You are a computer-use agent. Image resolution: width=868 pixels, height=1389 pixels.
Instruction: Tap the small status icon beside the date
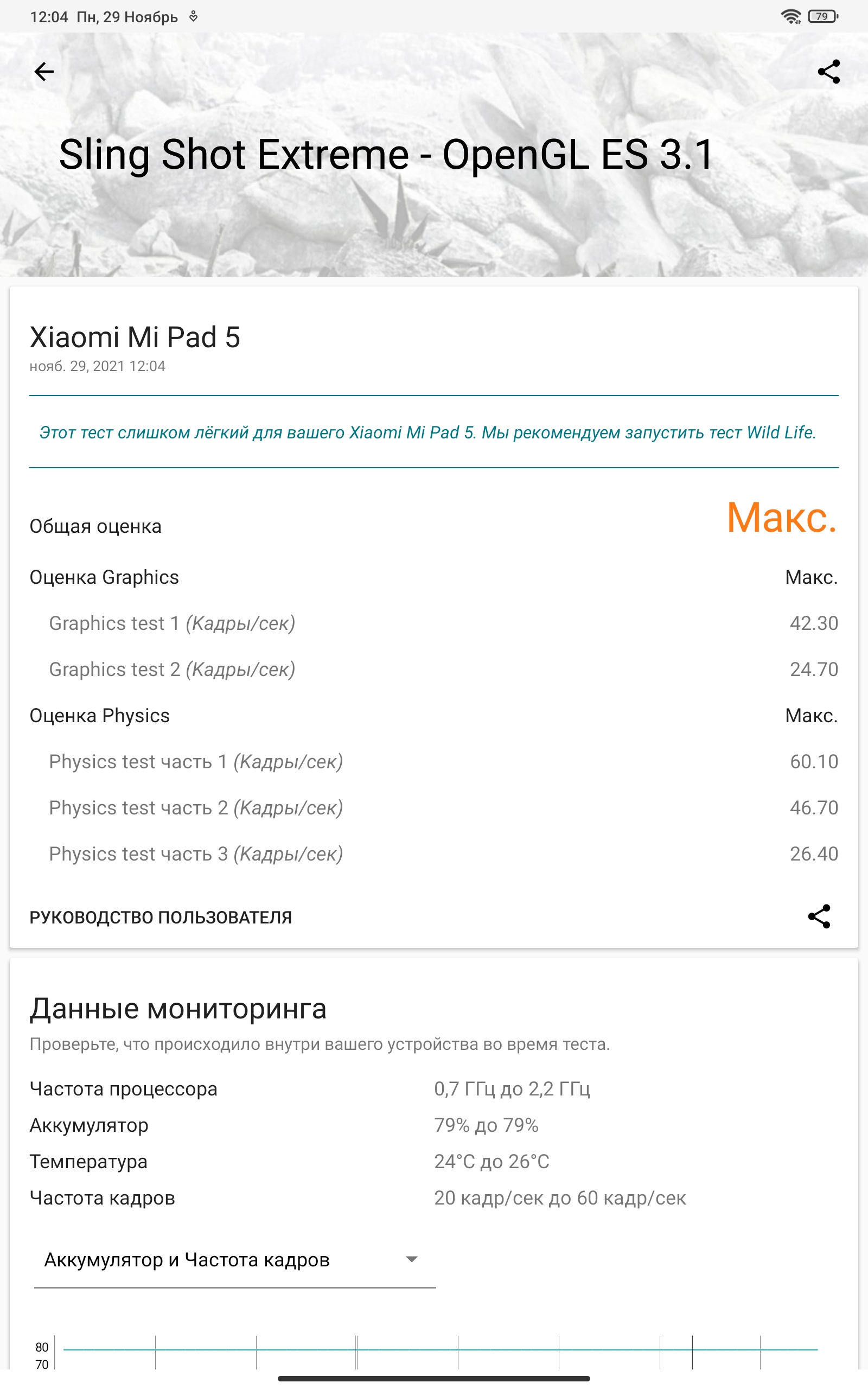point(194,17)
